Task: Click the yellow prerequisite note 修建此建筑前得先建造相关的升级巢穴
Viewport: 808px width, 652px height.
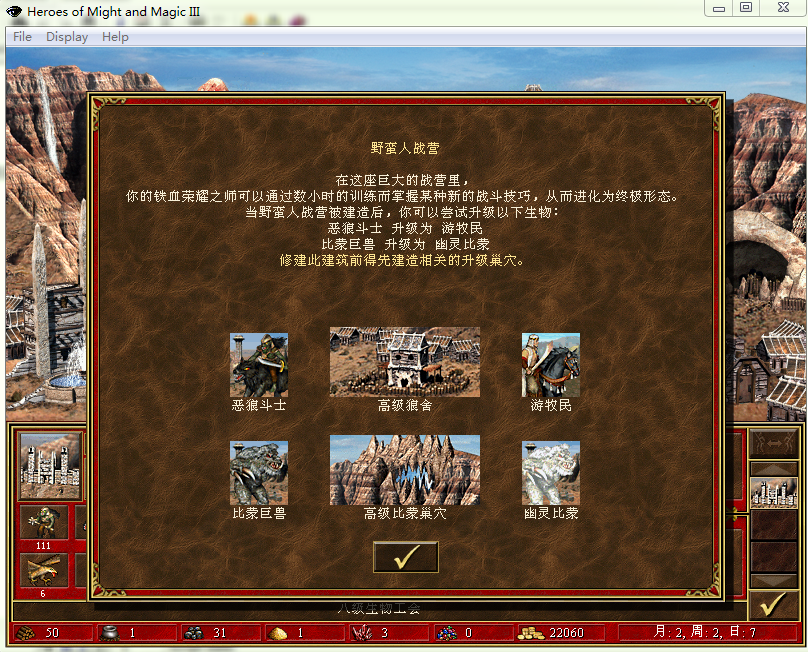Action: point(402,260)
